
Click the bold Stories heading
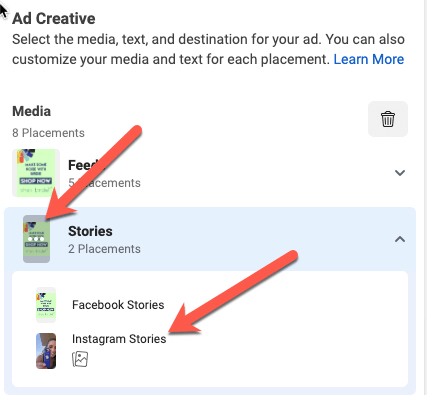(90, 231)
